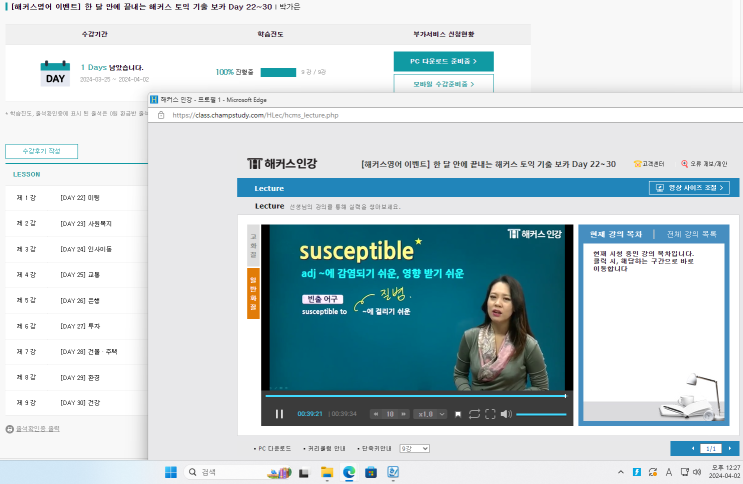Open system volume tray icon

[x=697, y=472]
